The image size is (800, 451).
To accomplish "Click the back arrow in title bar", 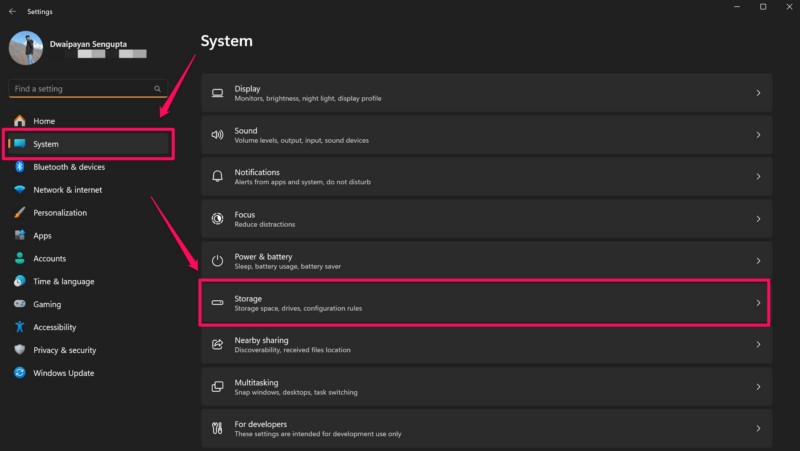I will pyautogui.click(x=12, y=12).
